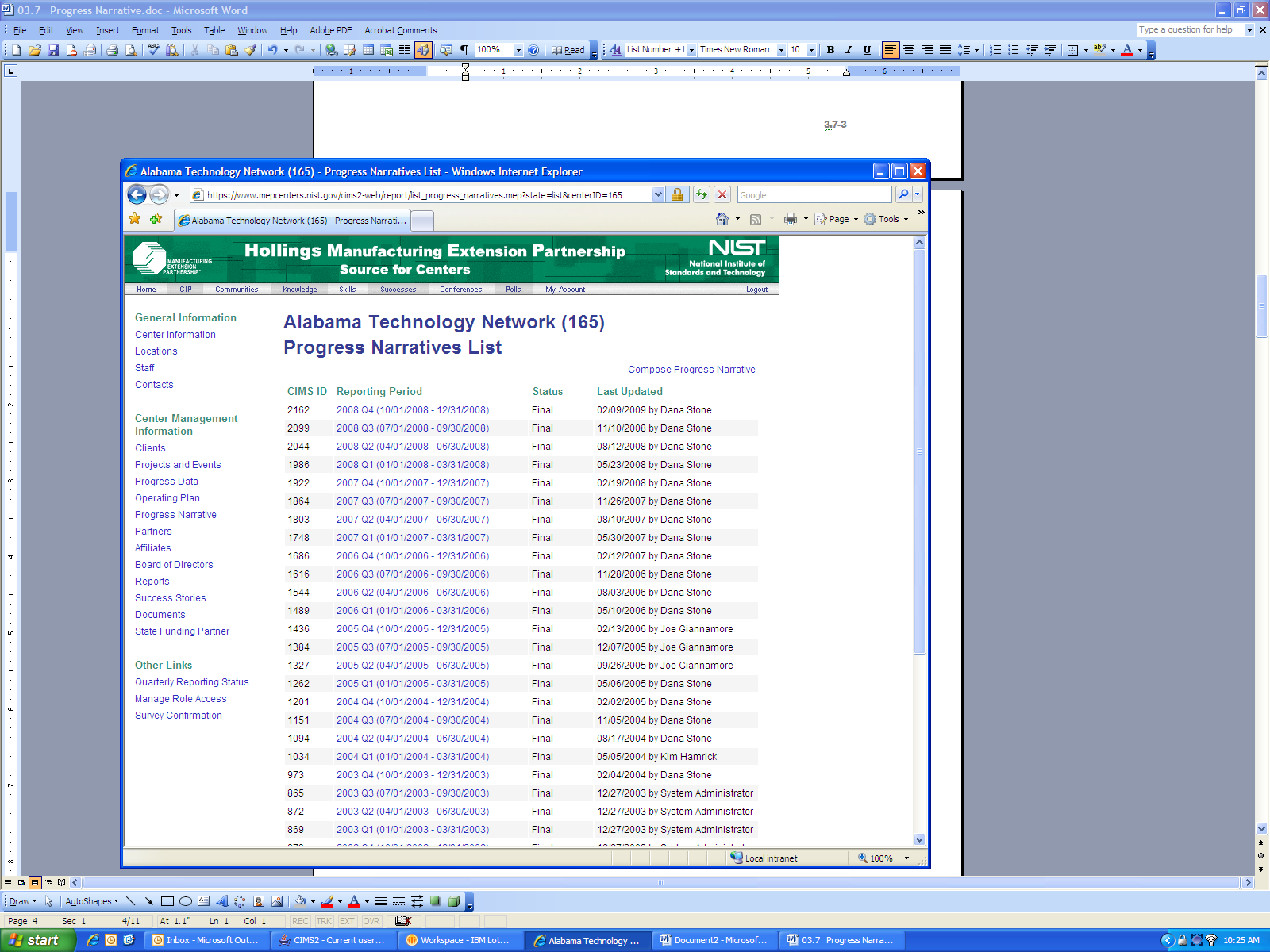Toggle Underline formatting in Word
This screenshot has width=1270, height=952.
coord(867,50)
